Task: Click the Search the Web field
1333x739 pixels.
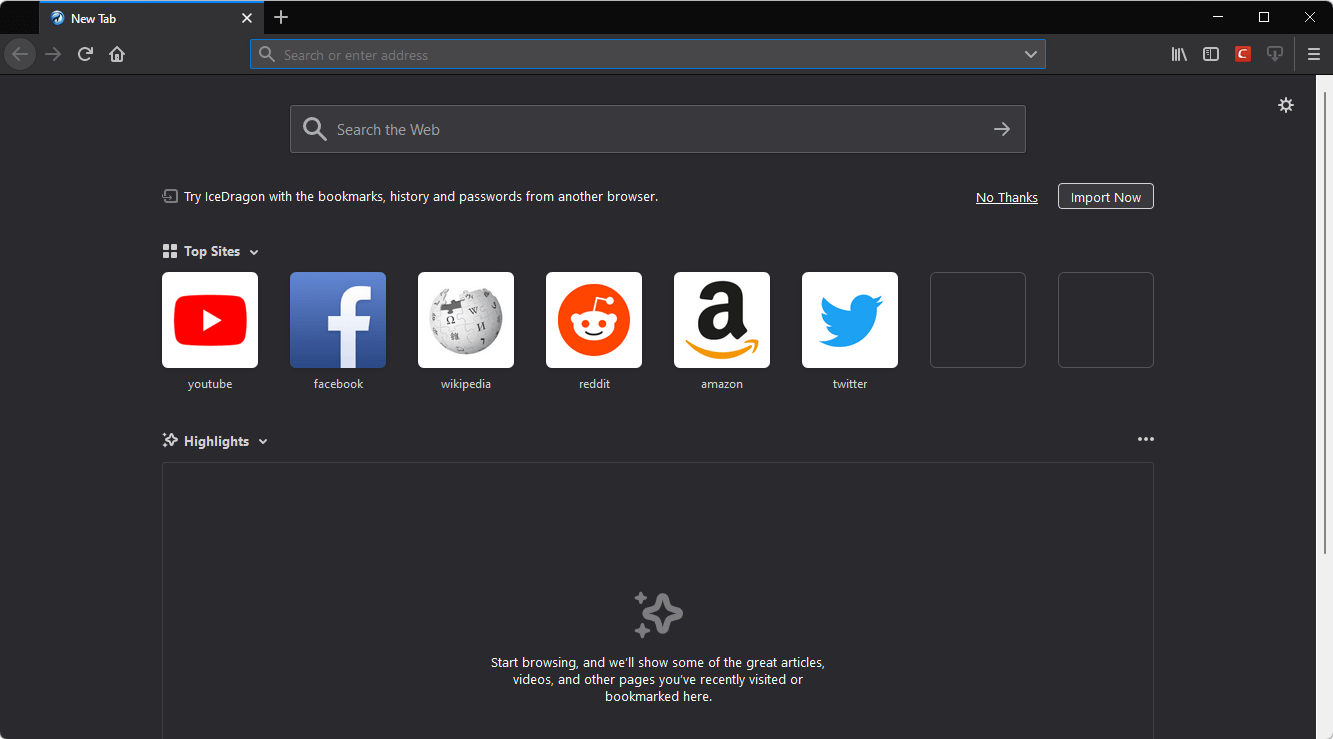Action: (x=658, y=129)
